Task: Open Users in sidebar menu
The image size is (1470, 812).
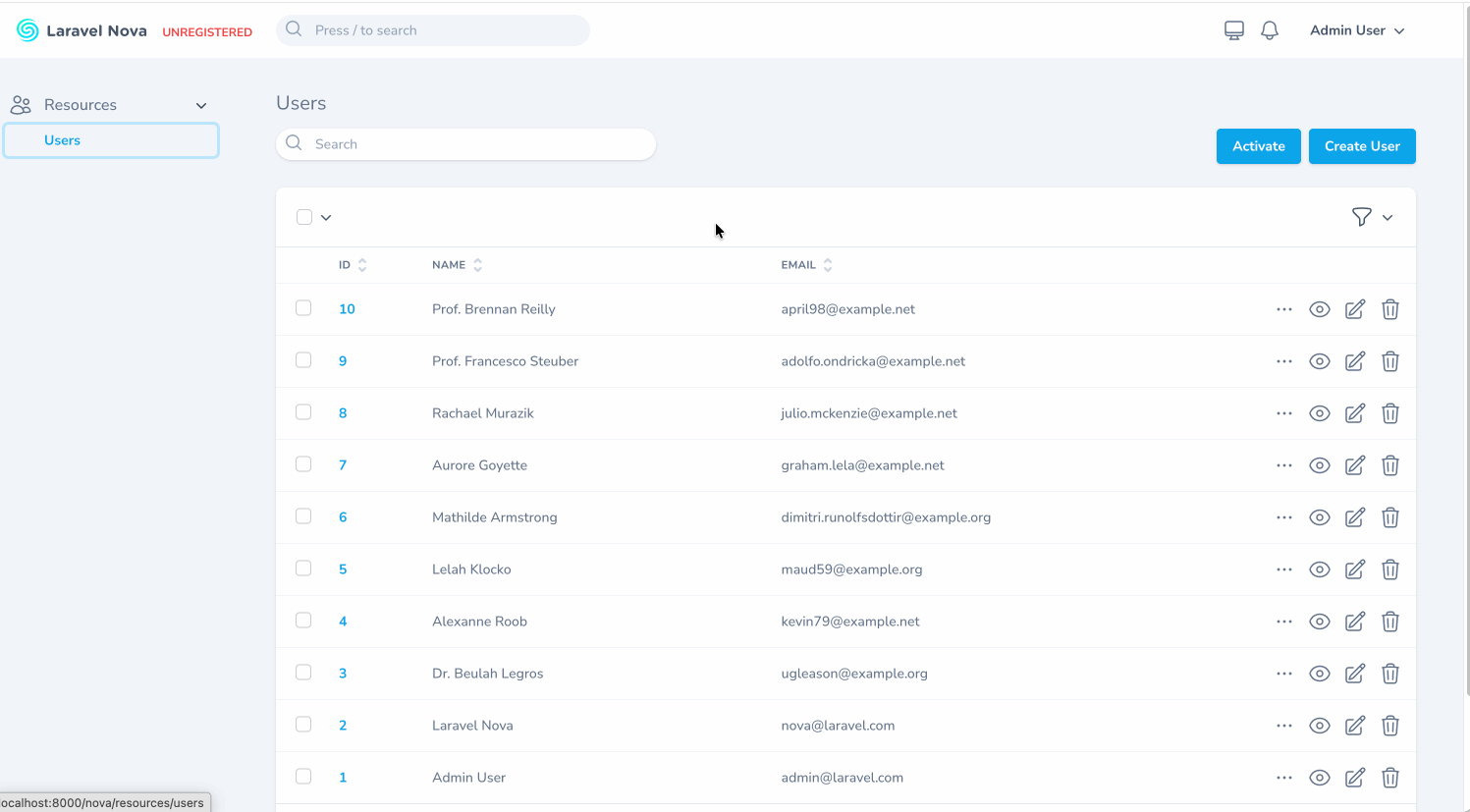Action: [111, 140]
